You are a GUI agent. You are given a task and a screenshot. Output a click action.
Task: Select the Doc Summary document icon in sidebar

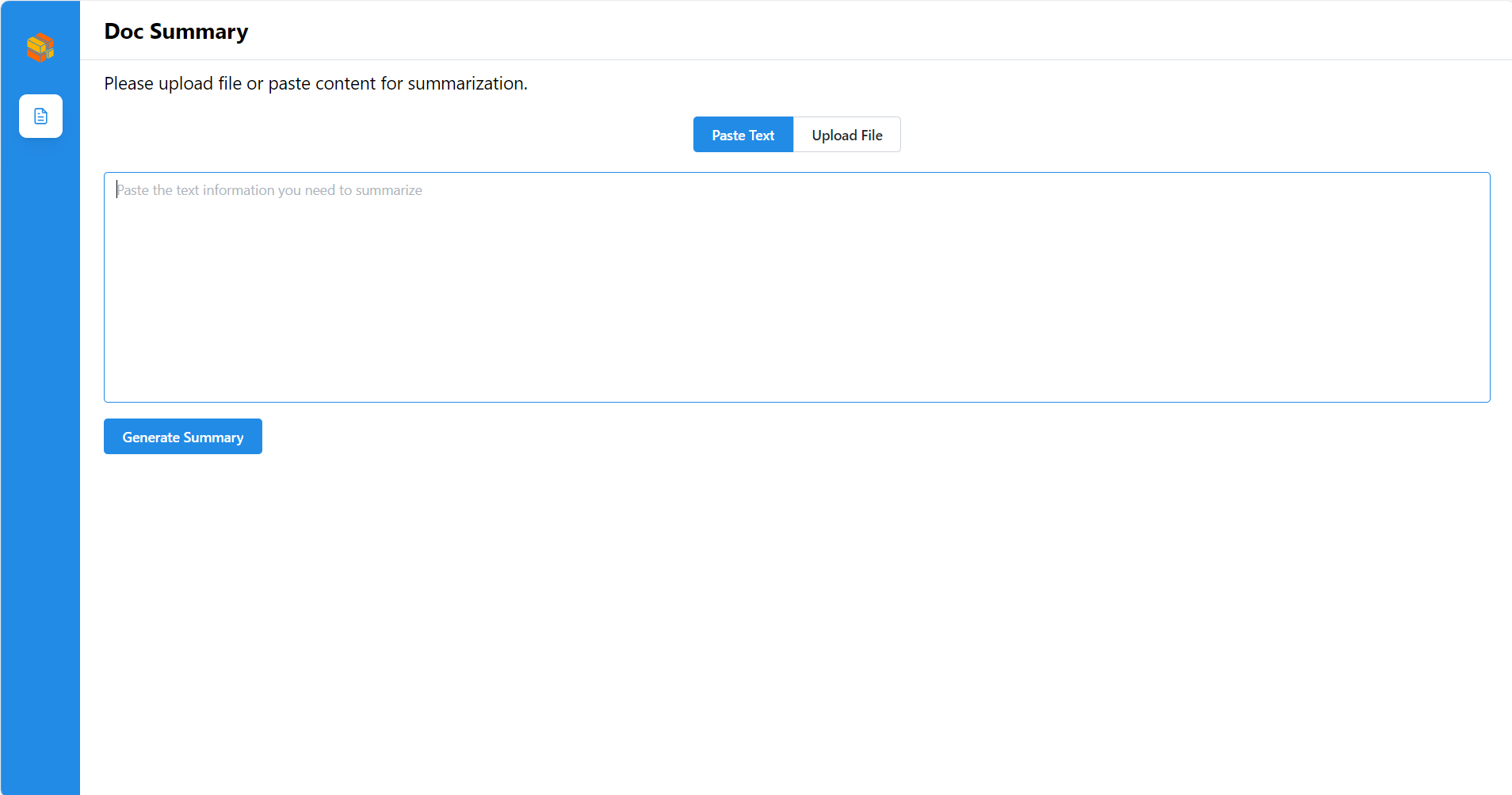tap(40, 116)
